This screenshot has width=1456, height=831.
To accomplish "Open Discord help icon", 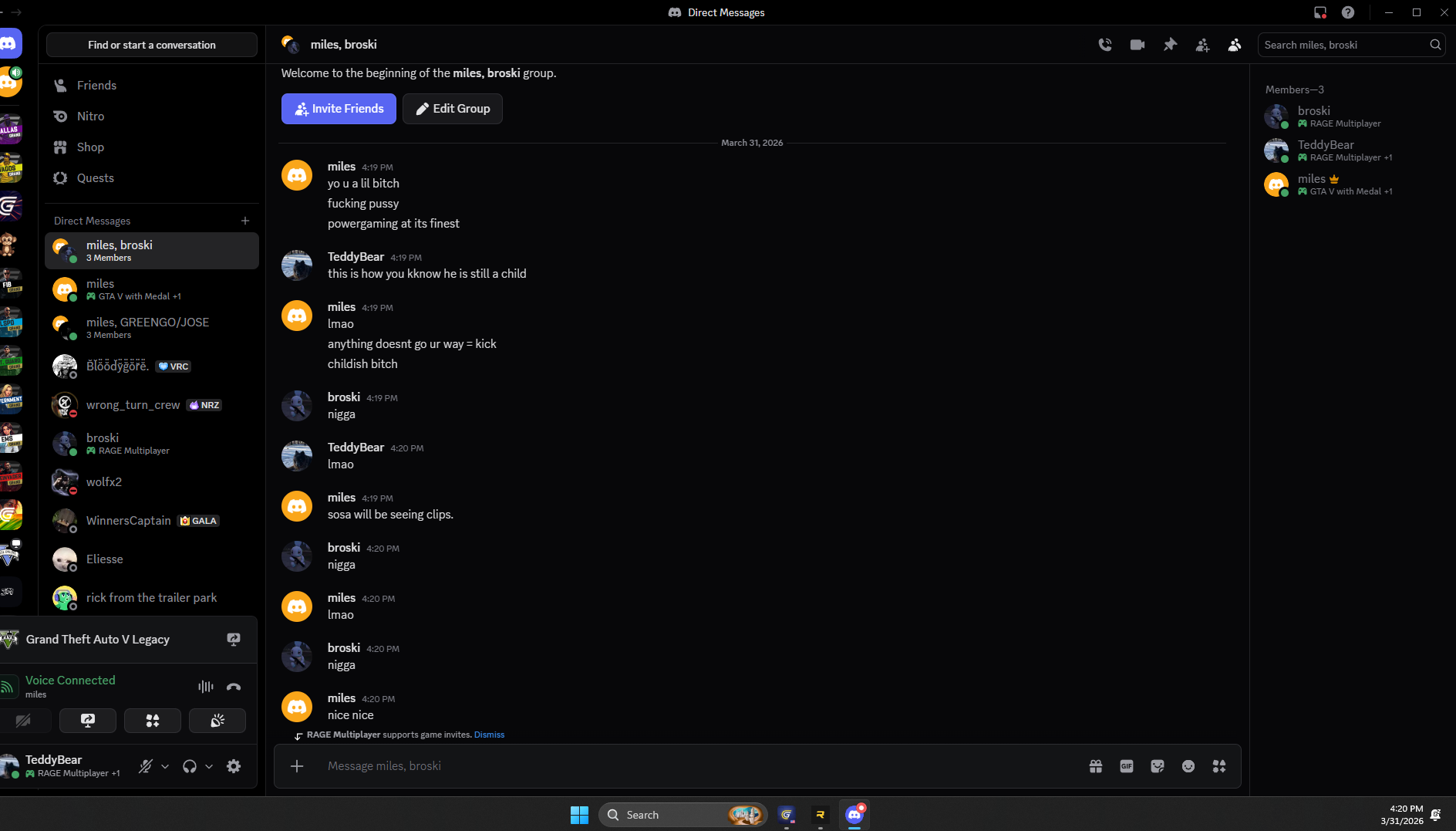I will click(1348, 12).
